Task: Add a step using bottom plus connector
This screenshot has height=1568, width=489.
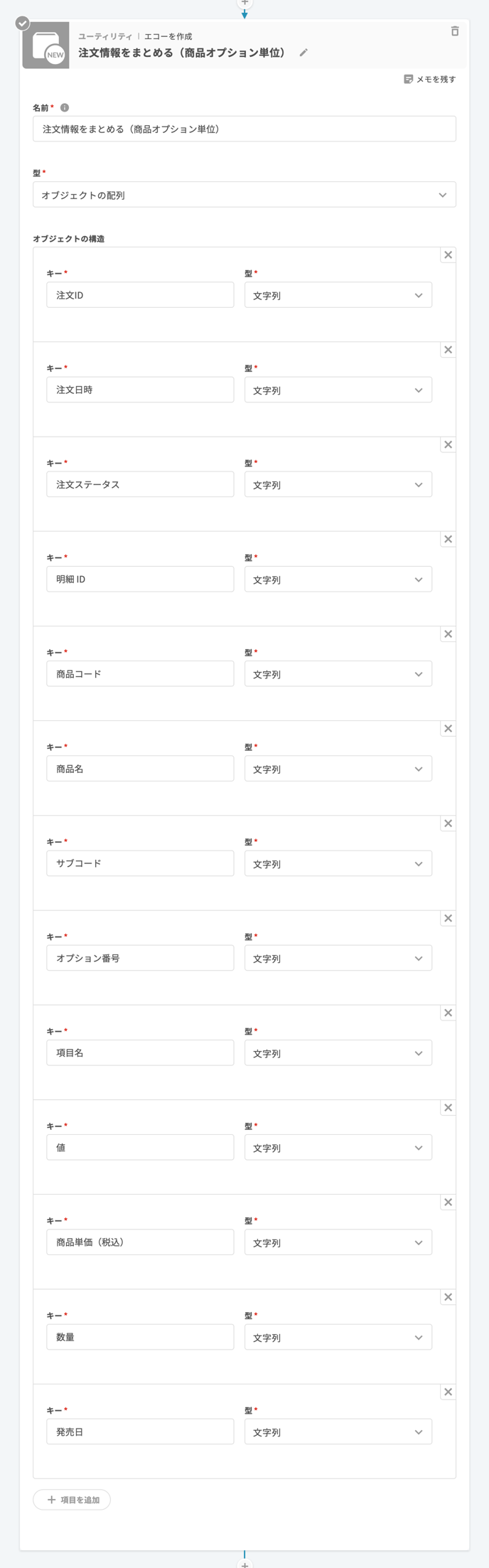Action: pyautogui.click(x=244, y=1564)
